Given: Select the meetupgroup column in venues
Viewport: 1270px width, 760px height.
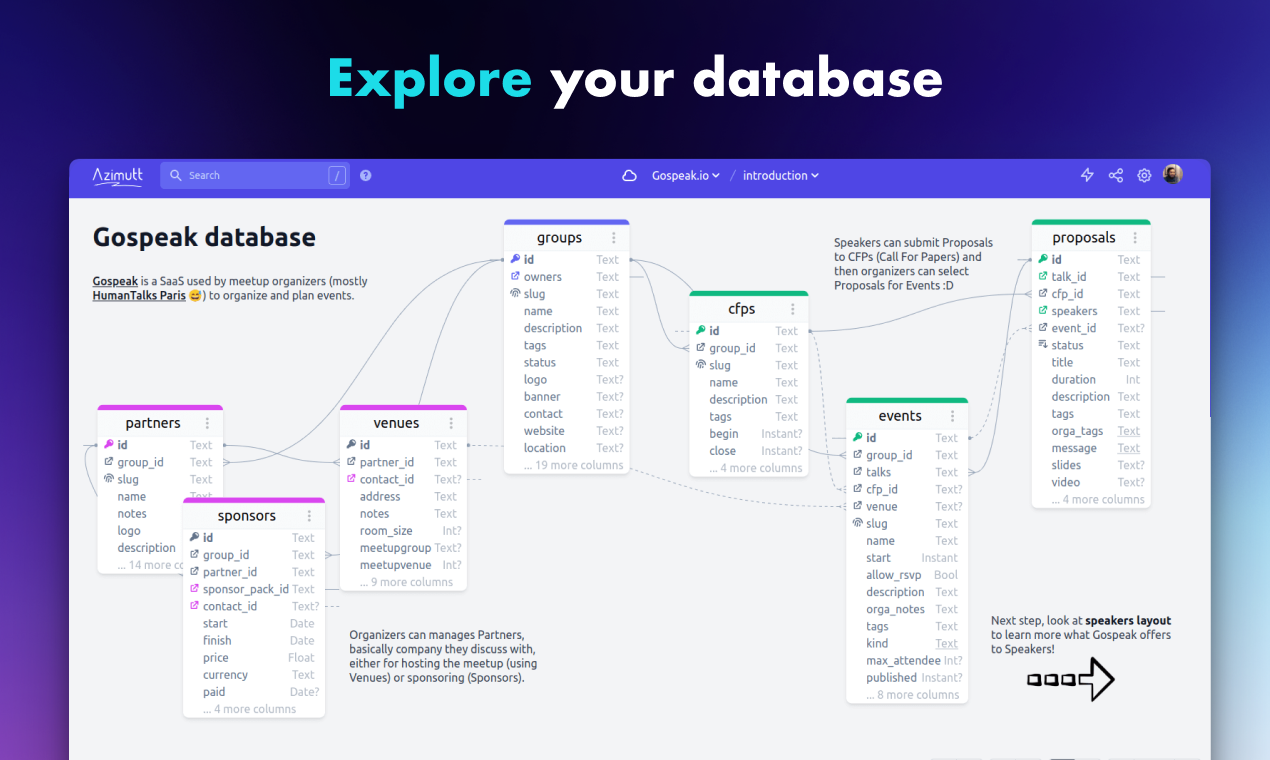Looking at the screenshot, I should tap(403, 548).
